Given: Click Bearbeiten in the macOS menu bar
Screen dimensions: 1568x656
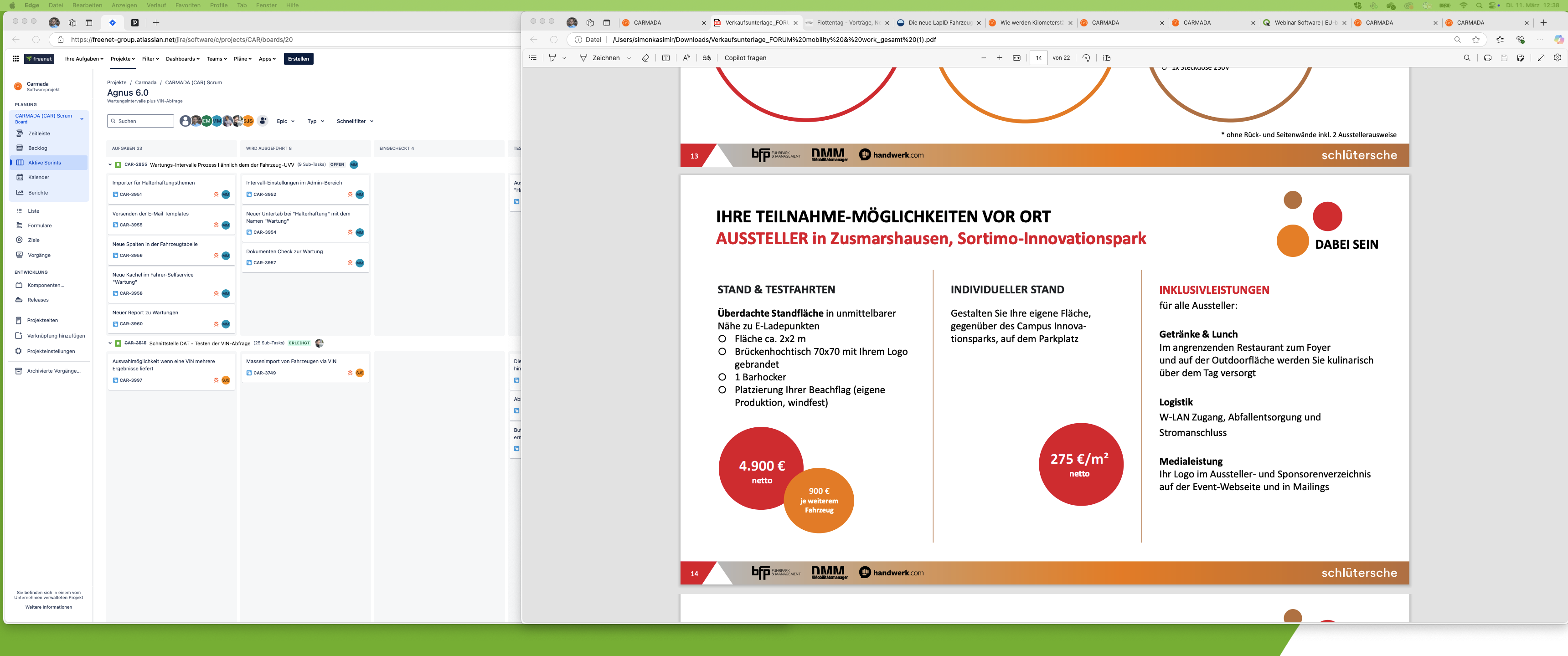Looking at the screenshot, I should (x=87, y=5).
